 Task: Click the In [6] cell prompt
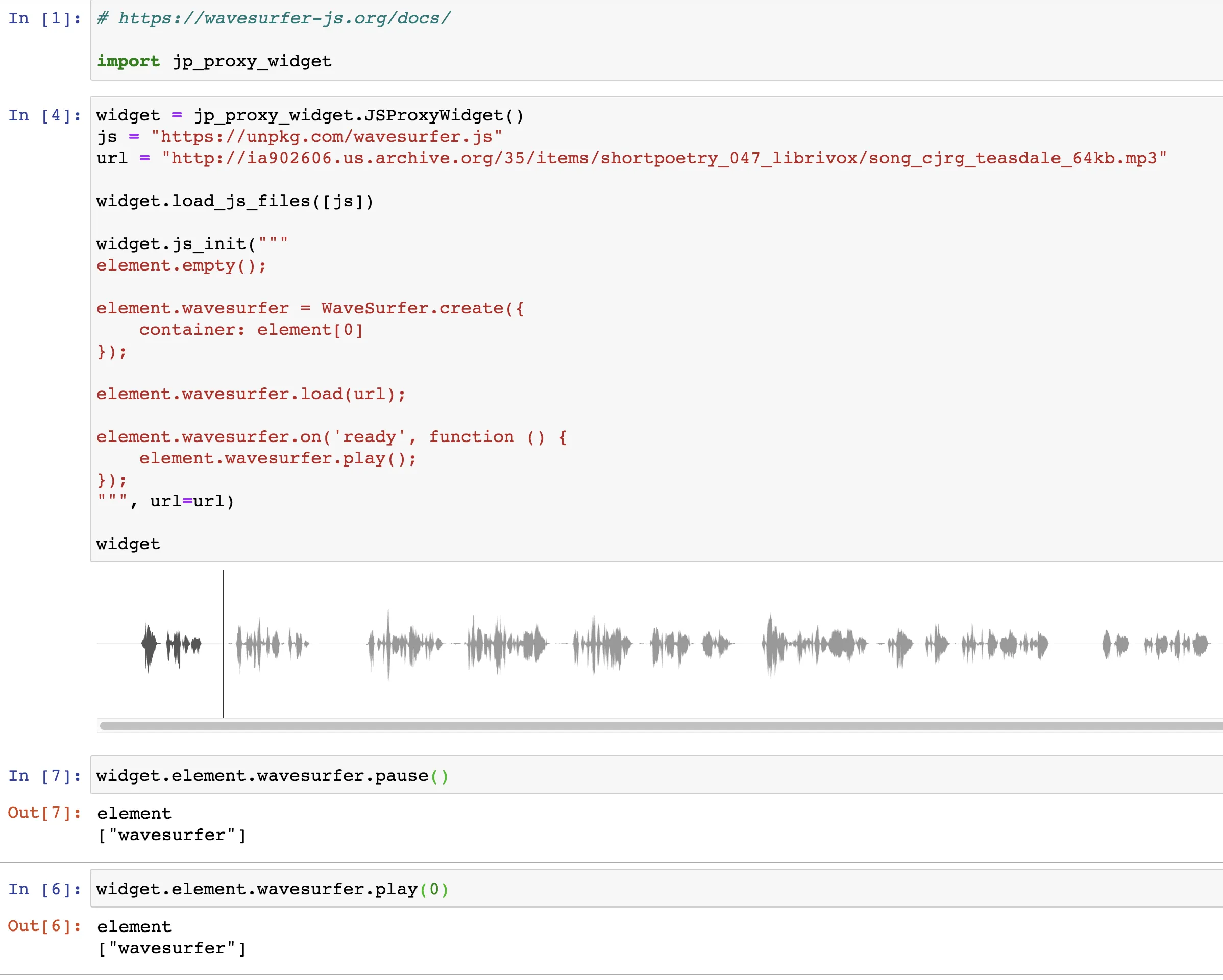click(x=44, y=889)
